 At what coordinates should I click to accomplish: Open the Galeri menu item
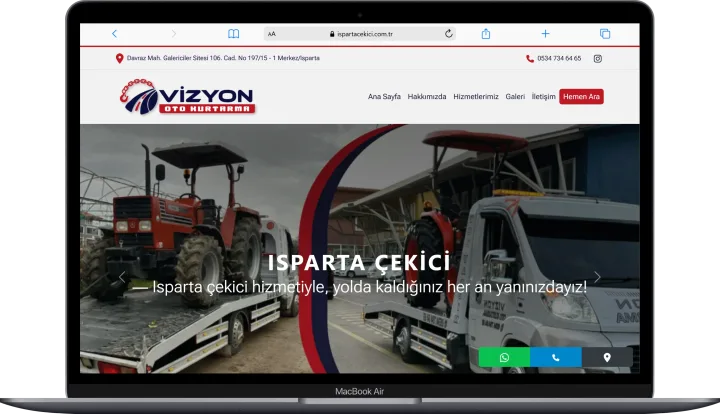(515, 96)
